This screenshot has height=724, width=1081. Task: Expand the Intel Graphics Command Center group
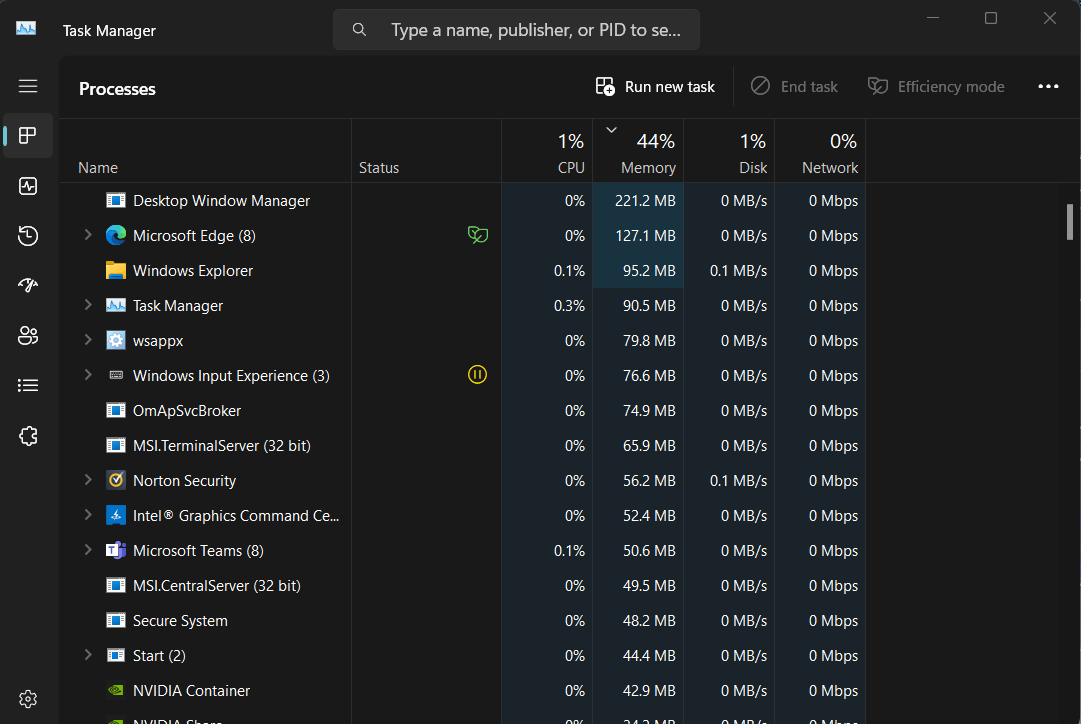coord(88,515)
